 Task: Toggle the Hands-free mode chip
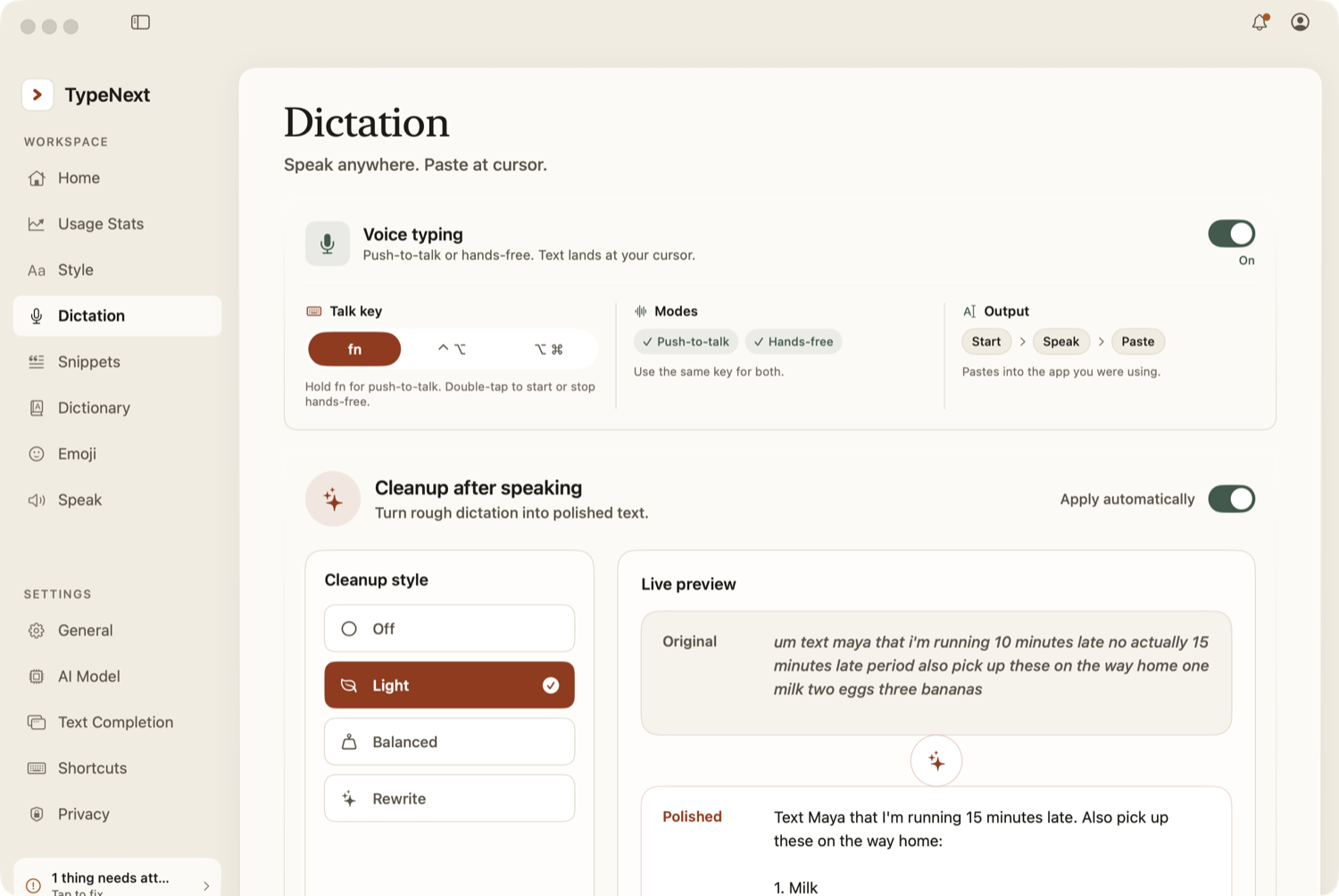(x=794, y=342)
